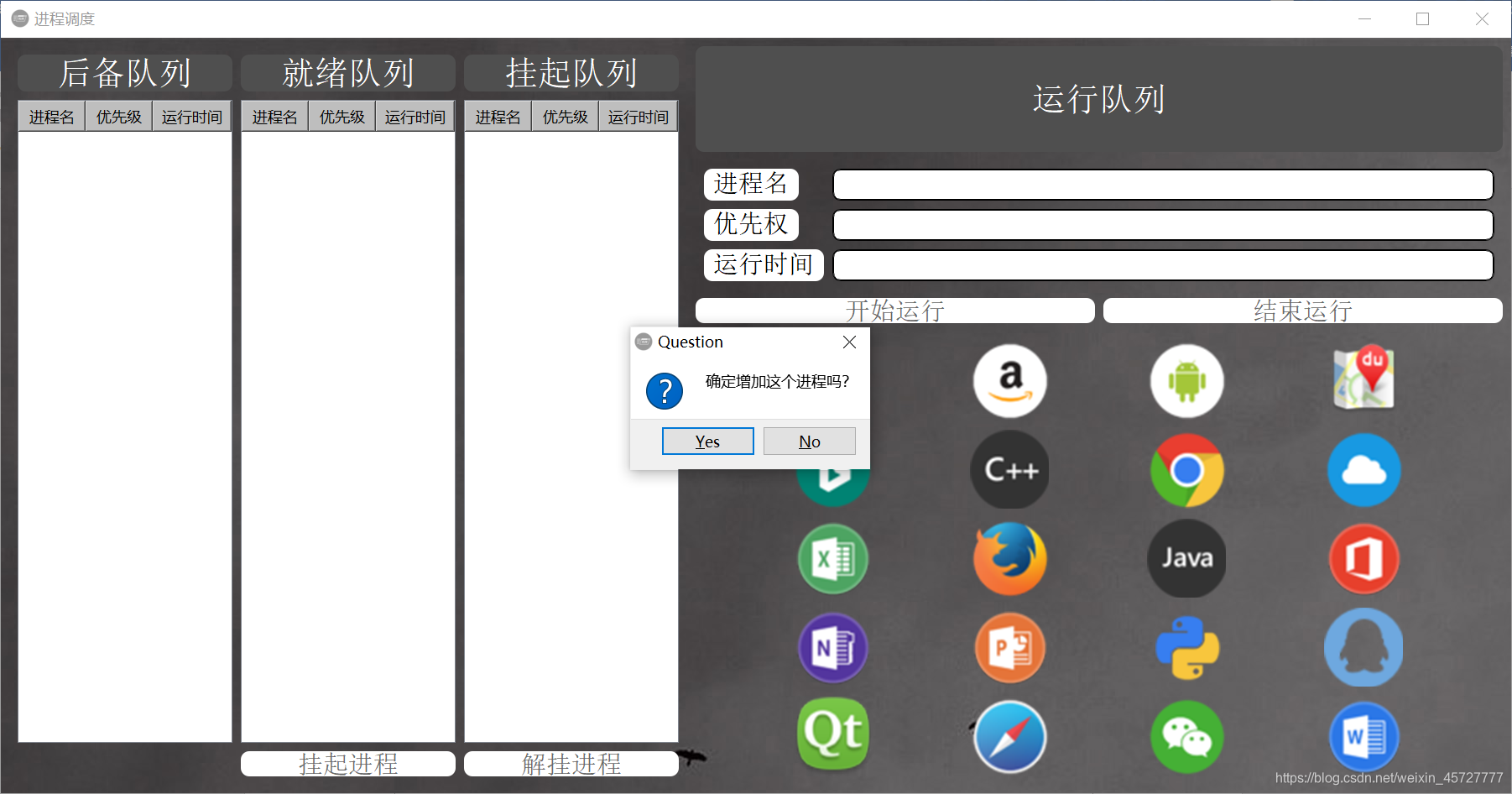Click 运行时间 header in 后备队列 table
Screen dimensions: 1512x794
(192, 117)
